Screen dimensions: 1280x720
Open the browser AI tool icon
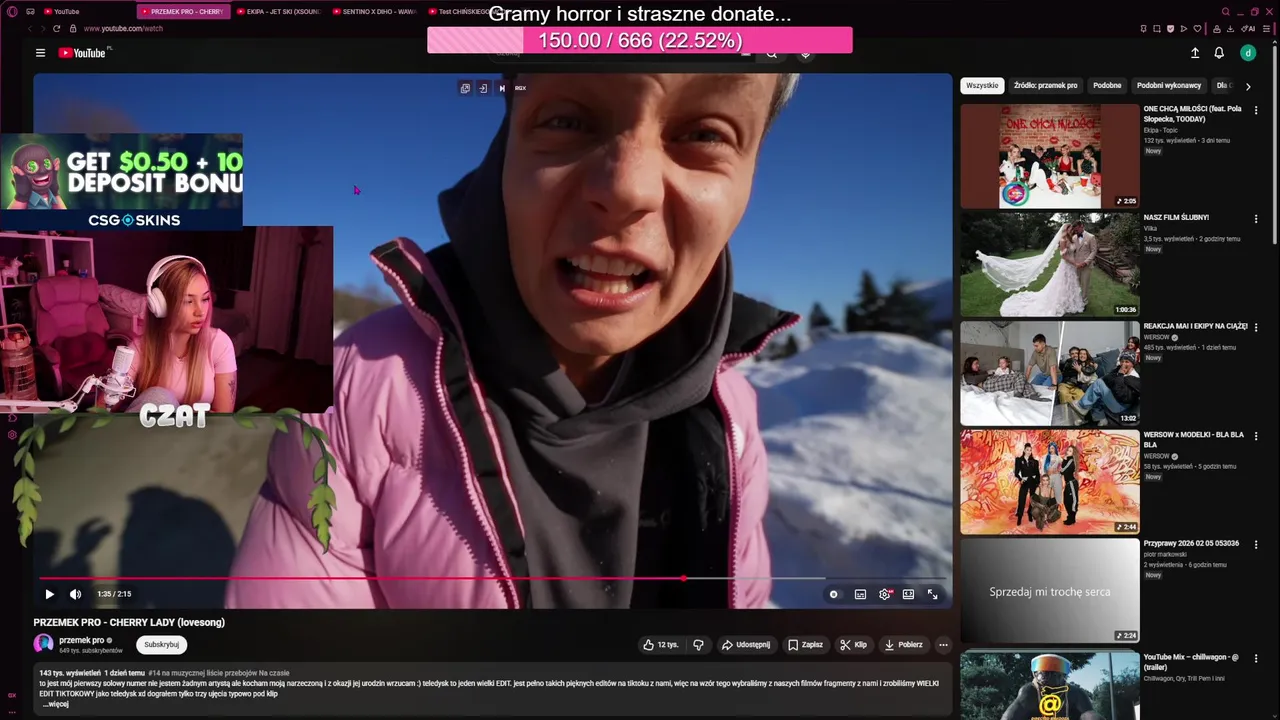click(x=1249, y=29)
